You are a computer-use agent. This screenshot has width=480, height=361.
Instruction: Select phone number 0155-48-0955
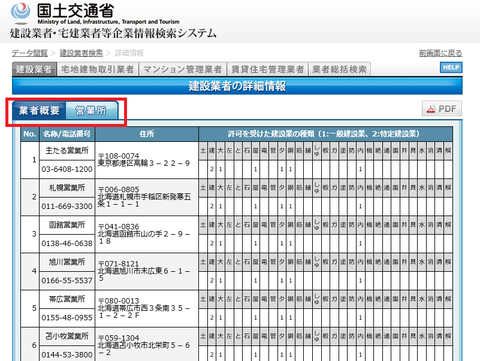click(67, 318)
